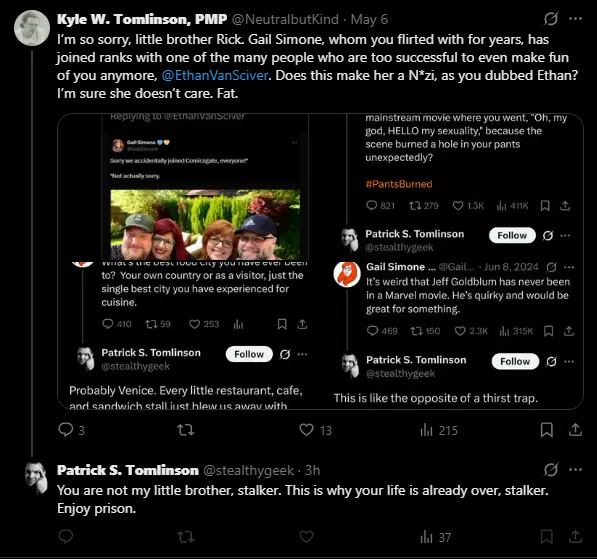Open more options menu on Kyle's tweet
Viewport: 597px width, 559px height.
pyautogui.click(x=575, y=19)
